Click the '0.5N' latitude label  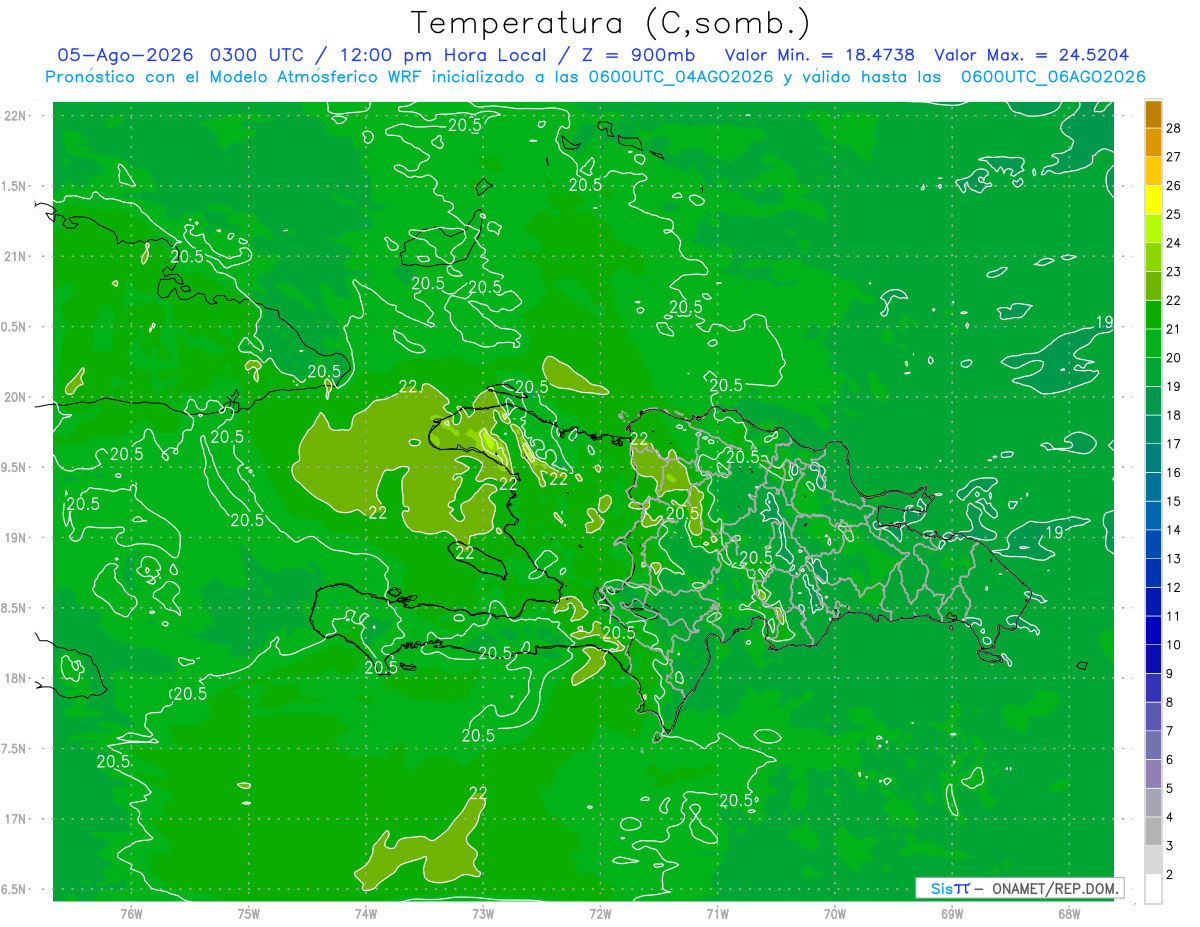[x=13, y=327]
